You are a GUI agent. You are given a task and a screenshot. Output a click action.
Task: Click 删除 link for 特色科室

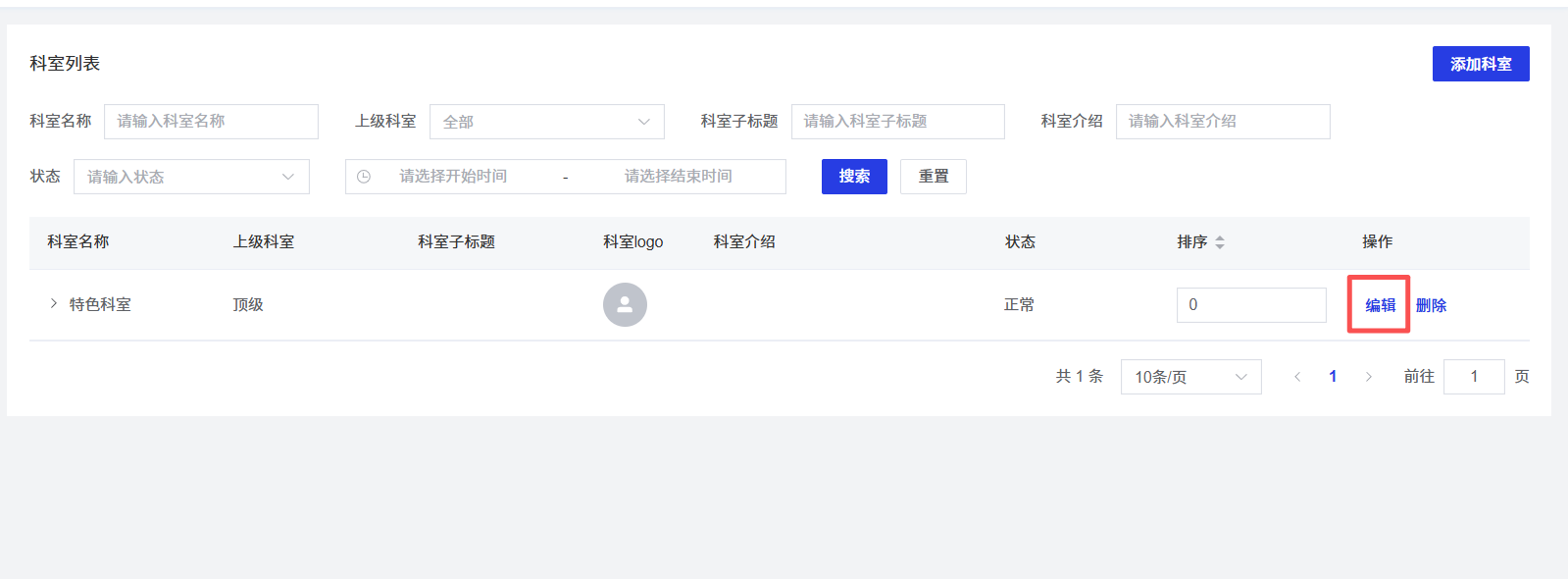pyautogui.click(x=1431, y=305)
